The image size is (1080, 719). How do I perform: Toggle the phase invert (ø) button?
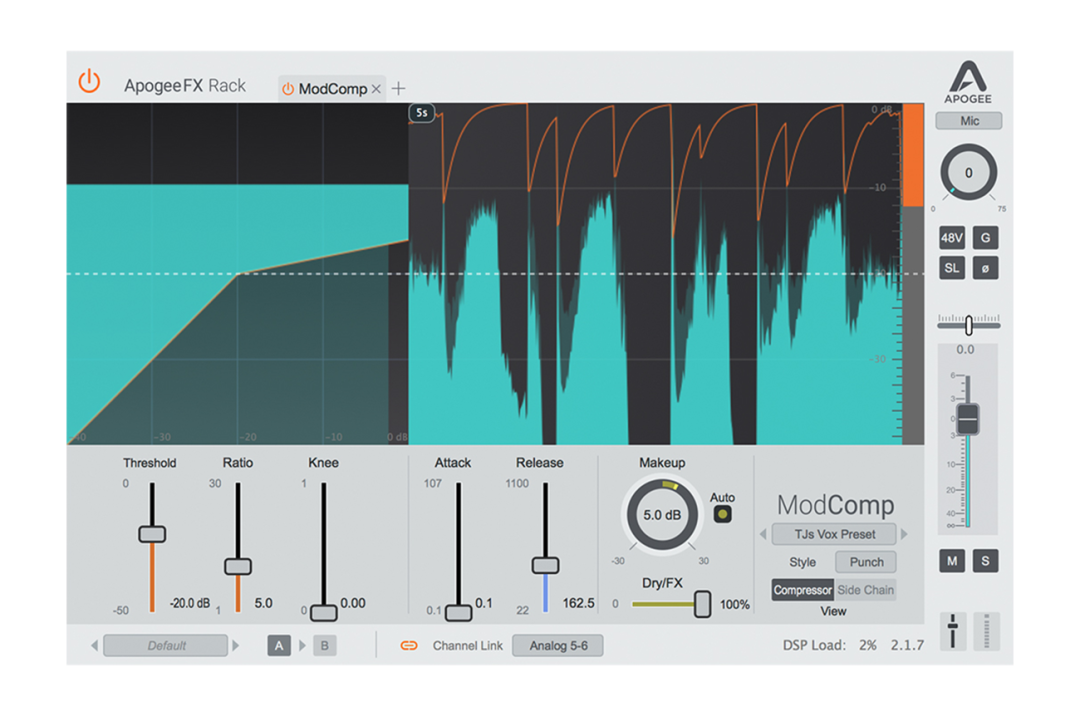[985, 268]
